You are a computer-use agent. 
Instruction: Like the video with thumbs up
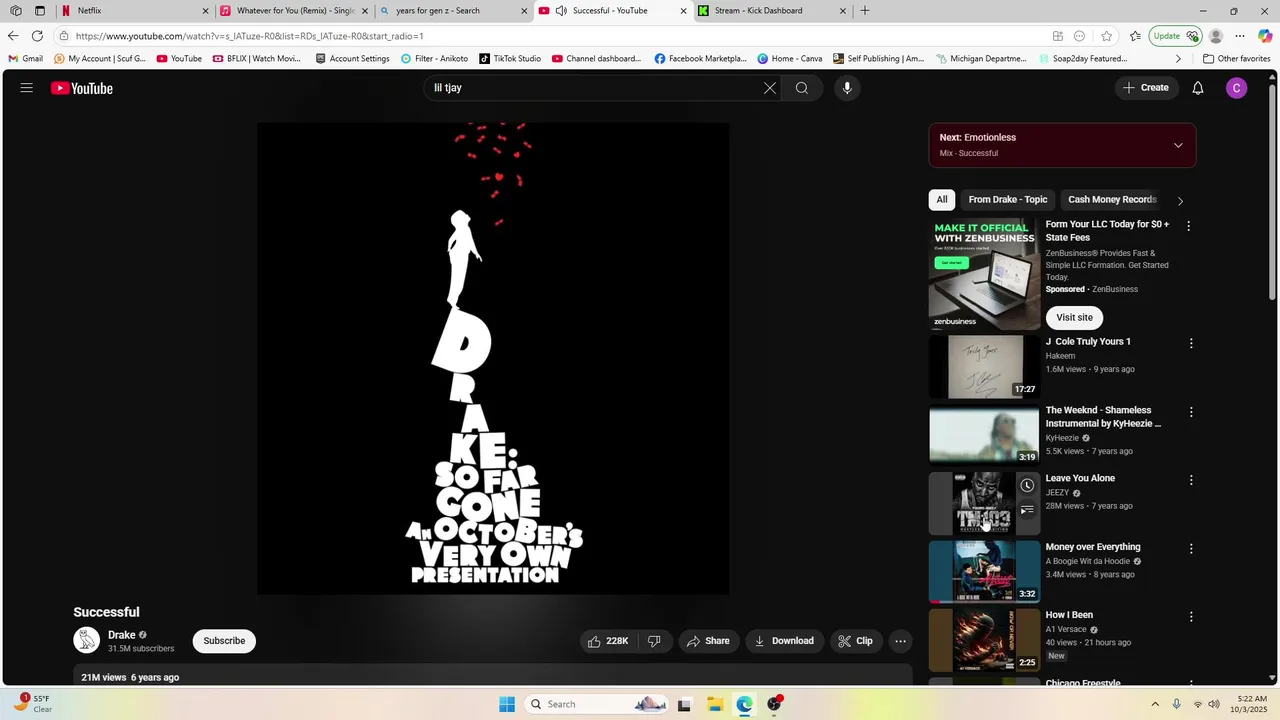608,641
